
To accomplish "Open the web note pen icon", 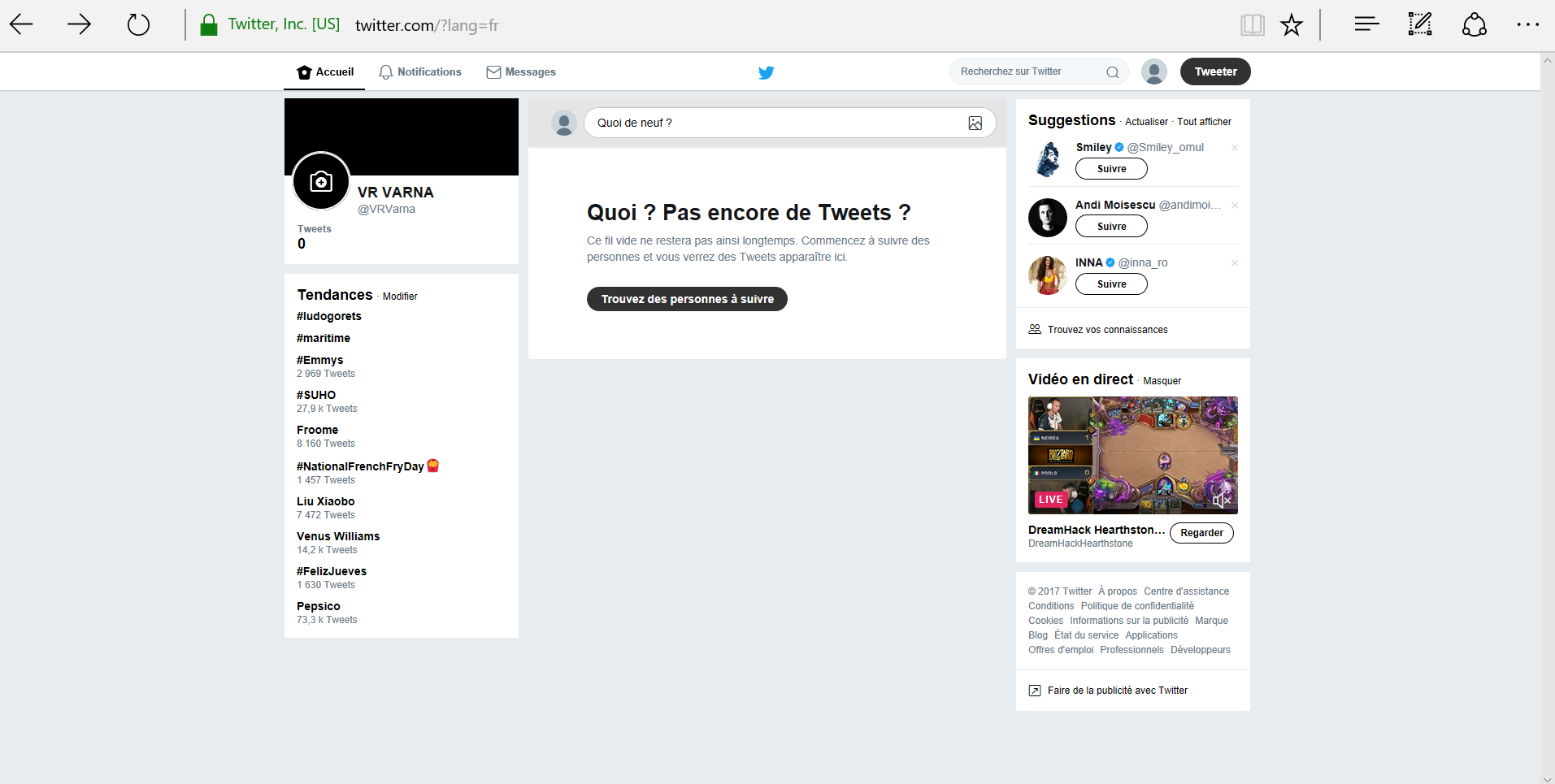I will 1420,24.
